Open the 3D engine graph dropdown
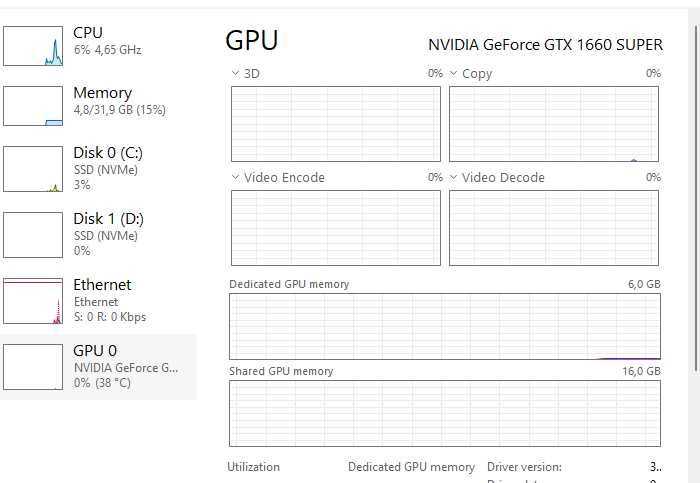This screenshot has width=700, height=483. click(x=235, y=73)
